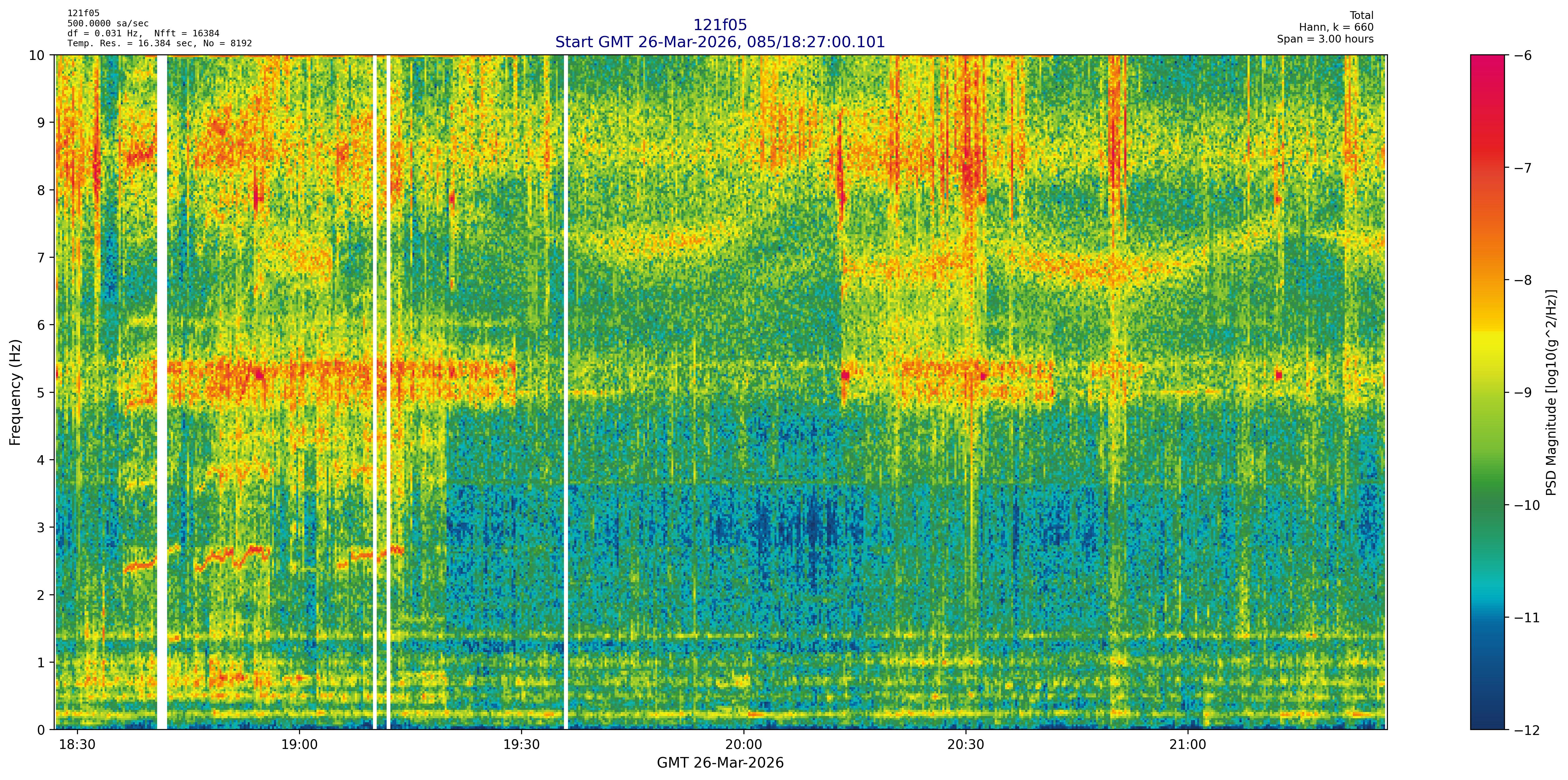Screen dimensions: 1568x780
Task: Click the 5 Hz frequency tick label
Action: point(41,392)
